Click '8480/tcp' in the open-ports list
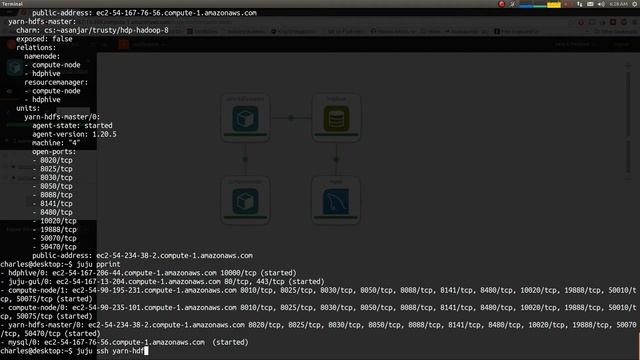Screen dimensions: 640x360 tap(56, 212)
